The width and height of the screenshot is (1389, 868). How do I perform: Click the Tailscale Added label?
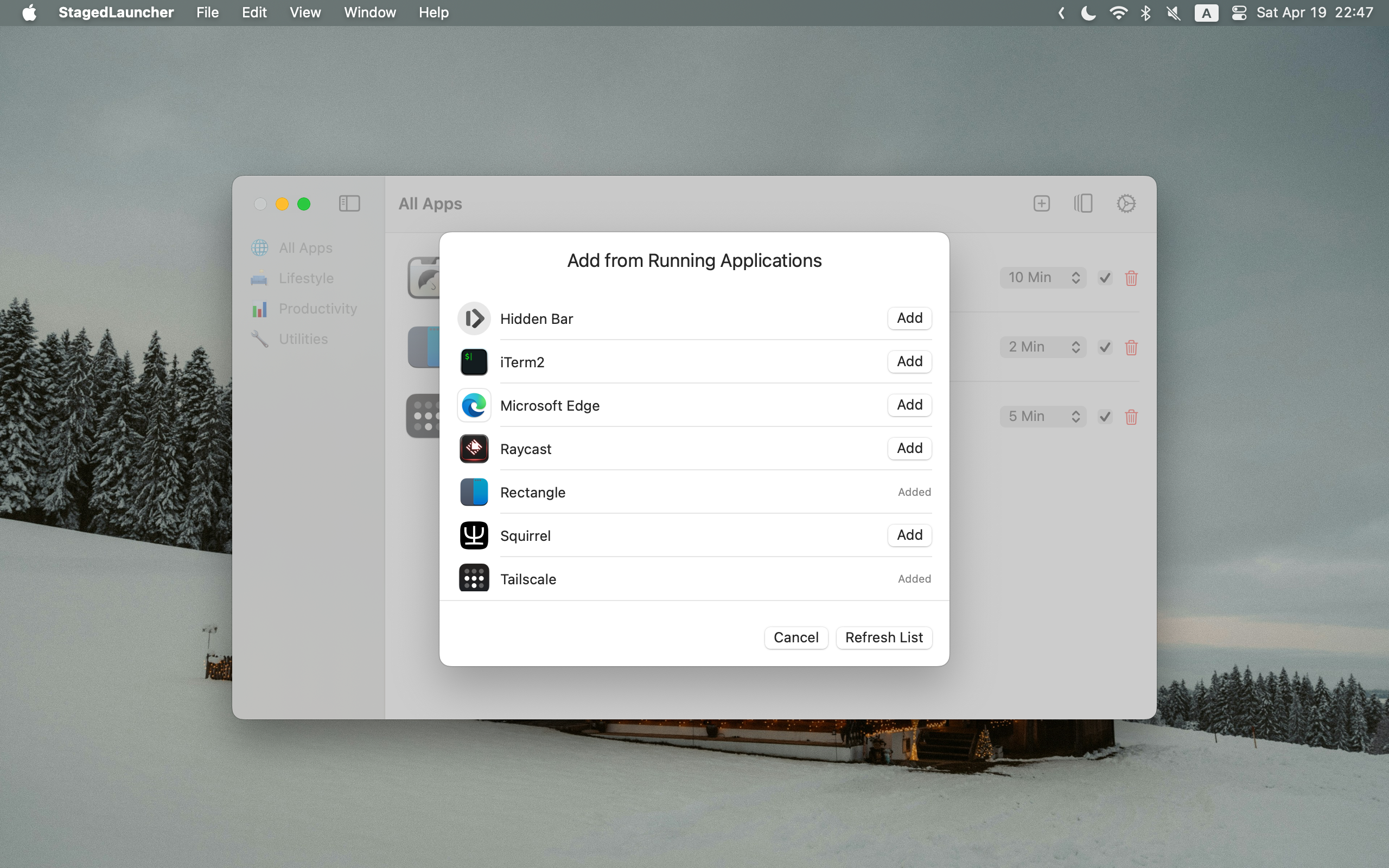(x=914, y=579)
